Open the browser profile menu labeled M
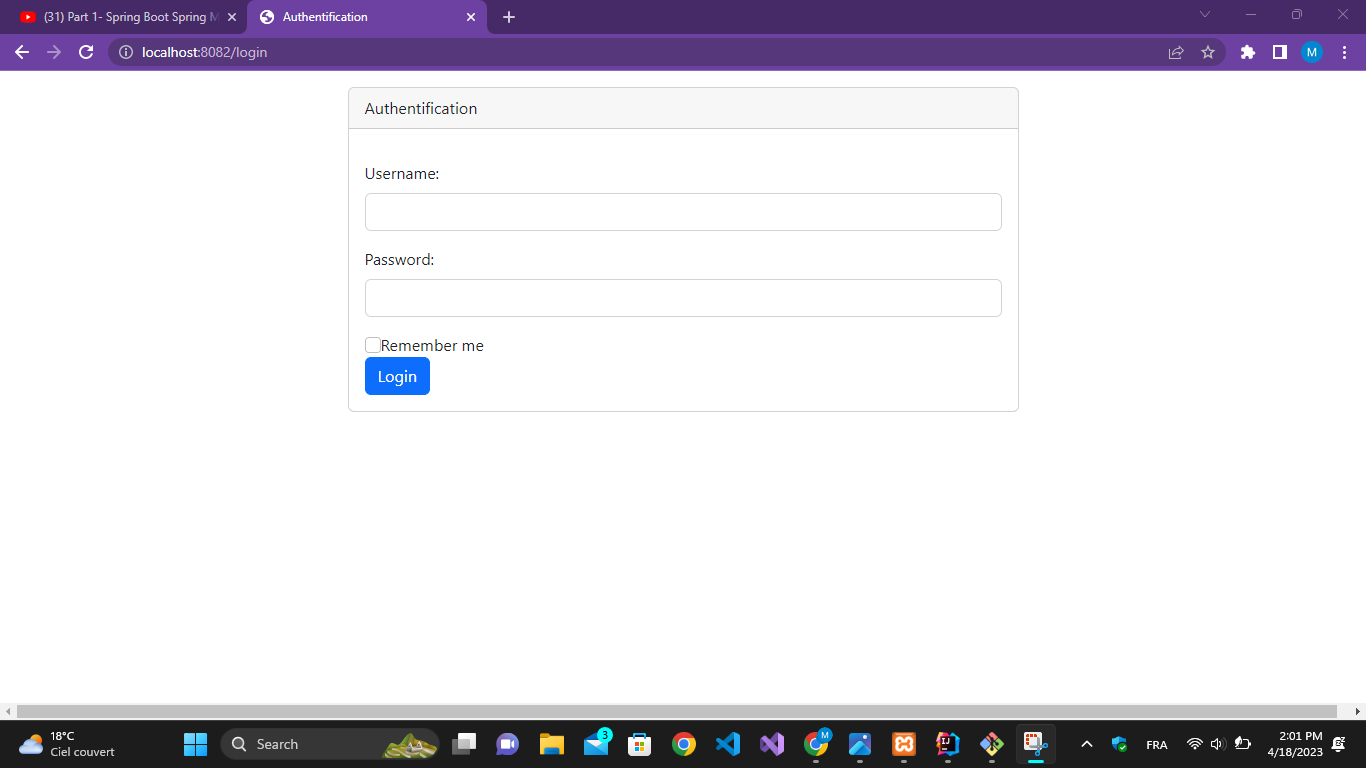This screenshot has height=768, width=1366. [x=1312, y=52]
